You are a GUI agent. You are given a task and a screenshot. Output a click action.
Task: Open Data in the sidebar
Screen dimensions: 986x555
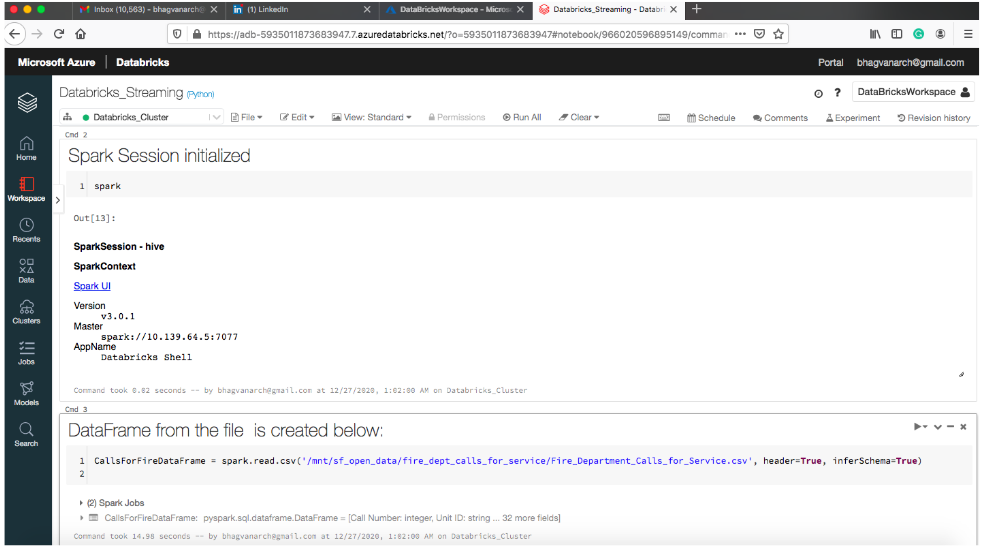point(26,271)
